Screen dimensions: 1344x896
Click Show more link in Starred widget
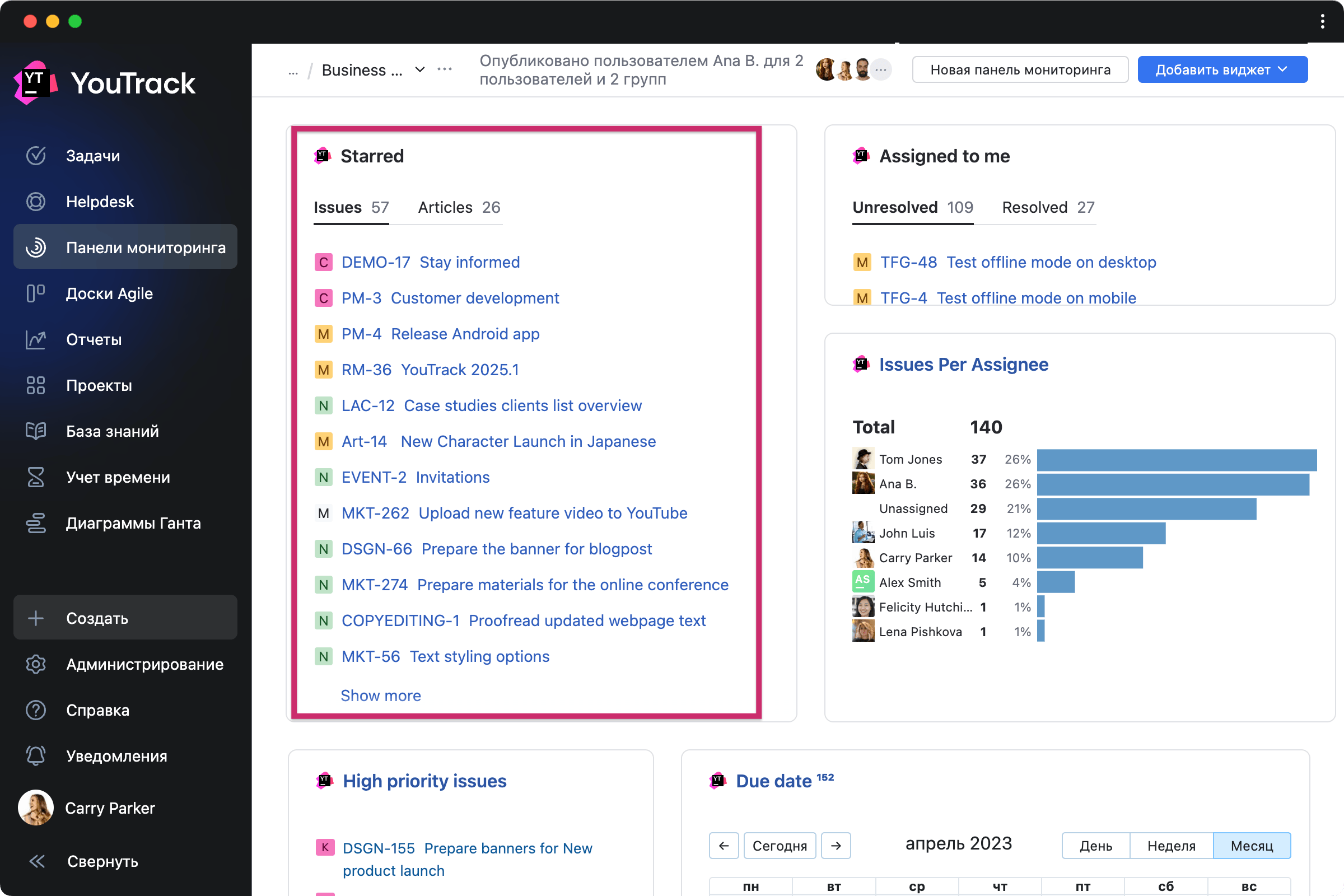click(381, 696)
